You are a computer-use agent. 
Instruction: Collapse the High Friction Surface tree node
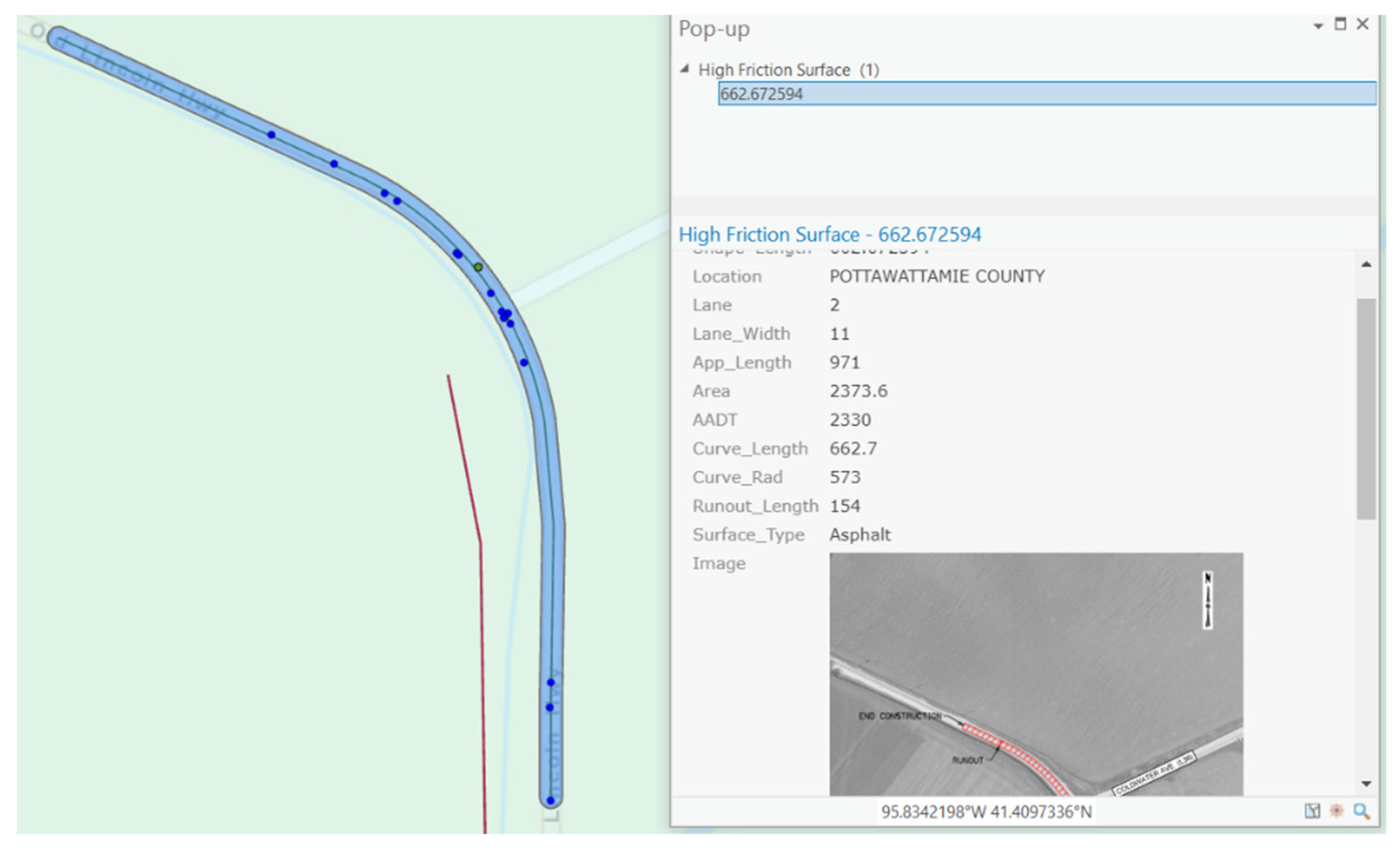point(685,69)
